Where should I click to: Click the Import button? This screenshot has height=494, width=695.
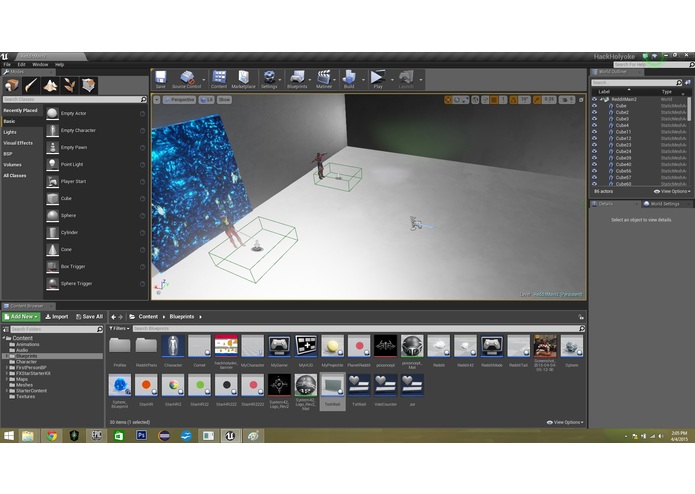point(57,317)
